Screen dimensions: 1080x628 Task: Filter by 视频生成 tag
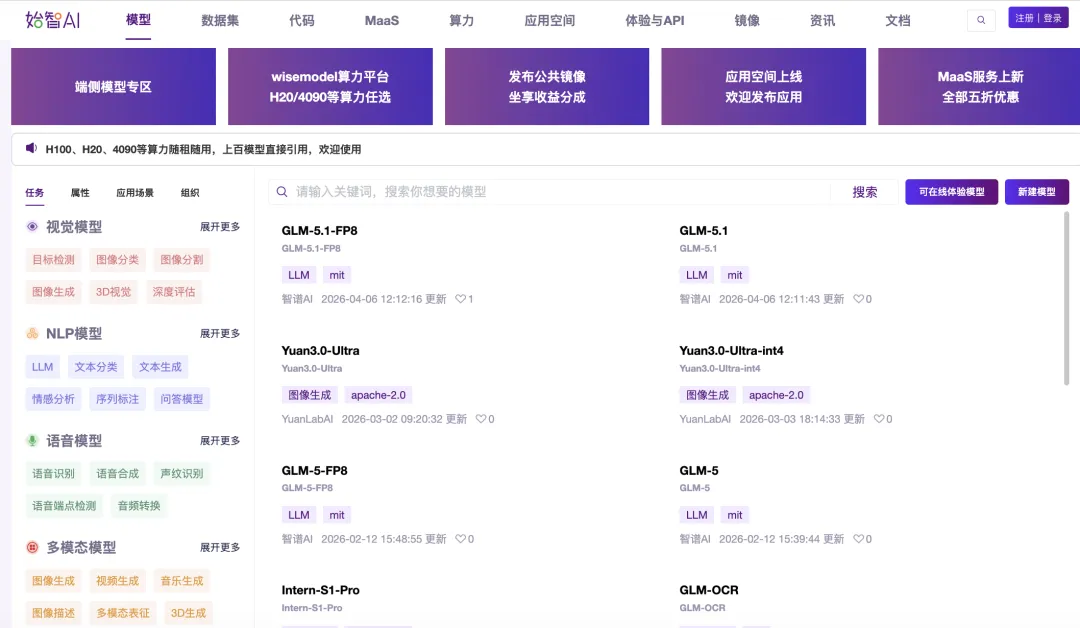117,581
